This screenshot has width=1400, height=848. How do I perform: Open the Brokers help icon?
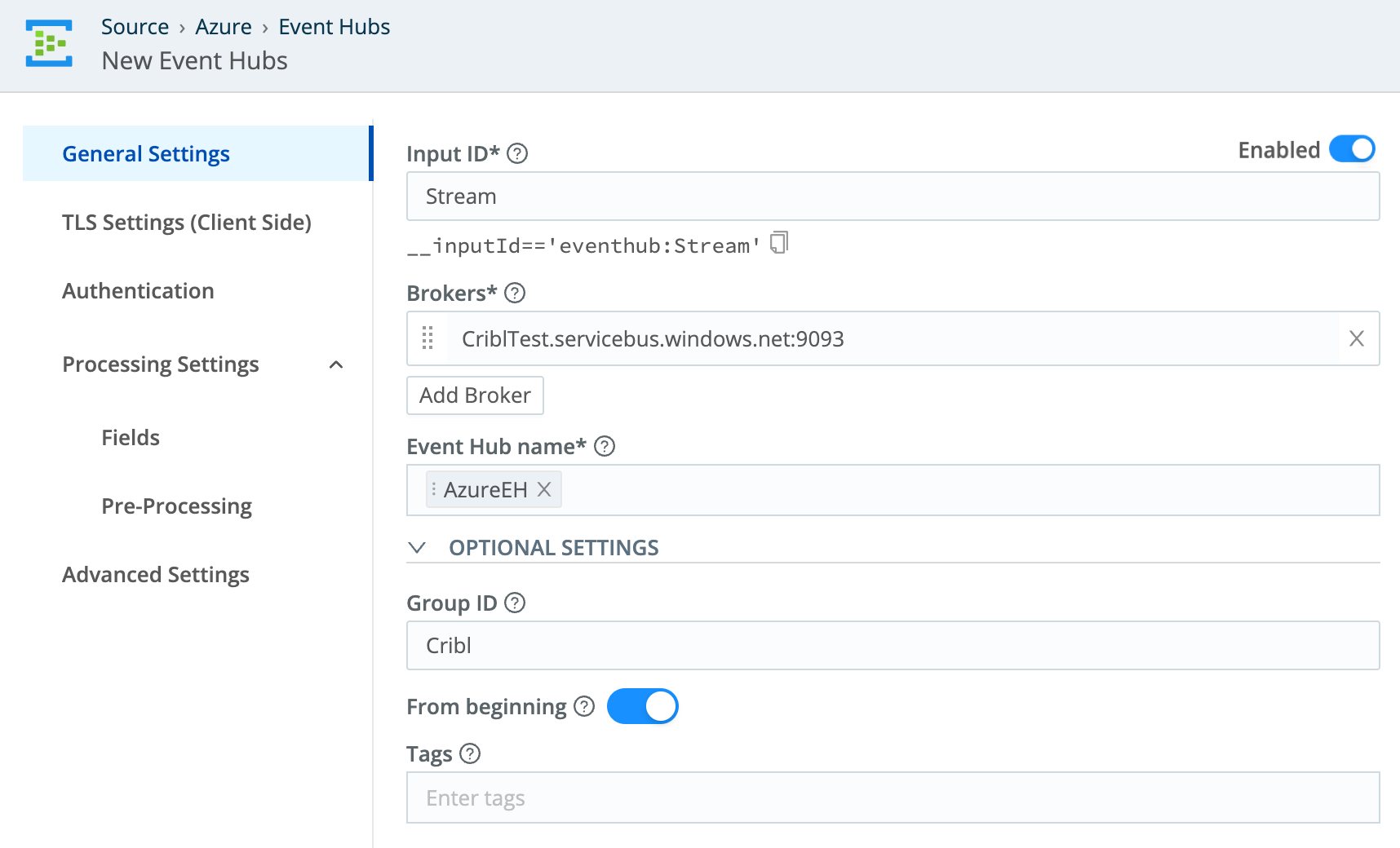click(x=516, y=294)
